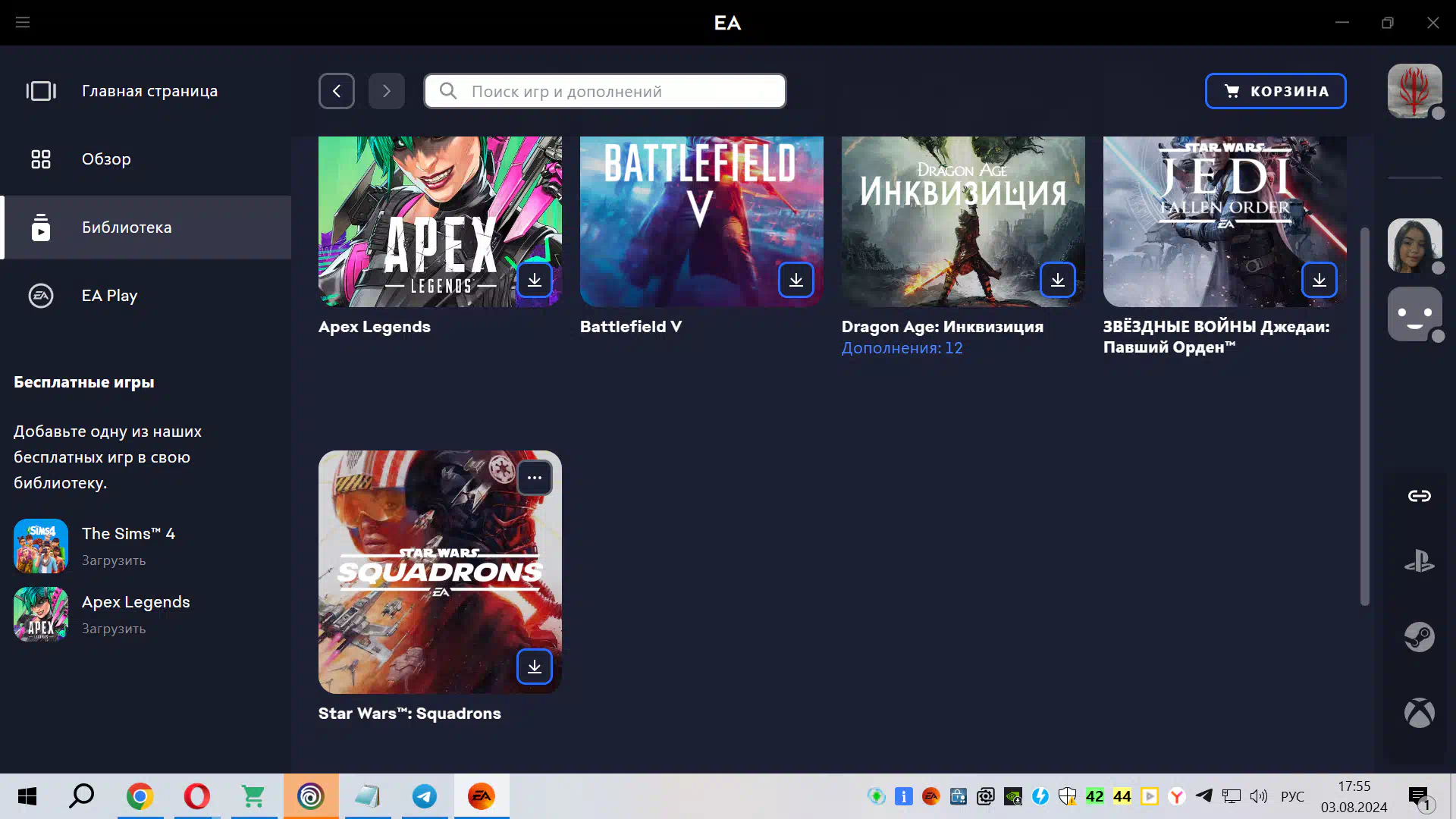Launch Opera browser from the taskbar
Viewport: 1456px width, 819px height.
197,796
